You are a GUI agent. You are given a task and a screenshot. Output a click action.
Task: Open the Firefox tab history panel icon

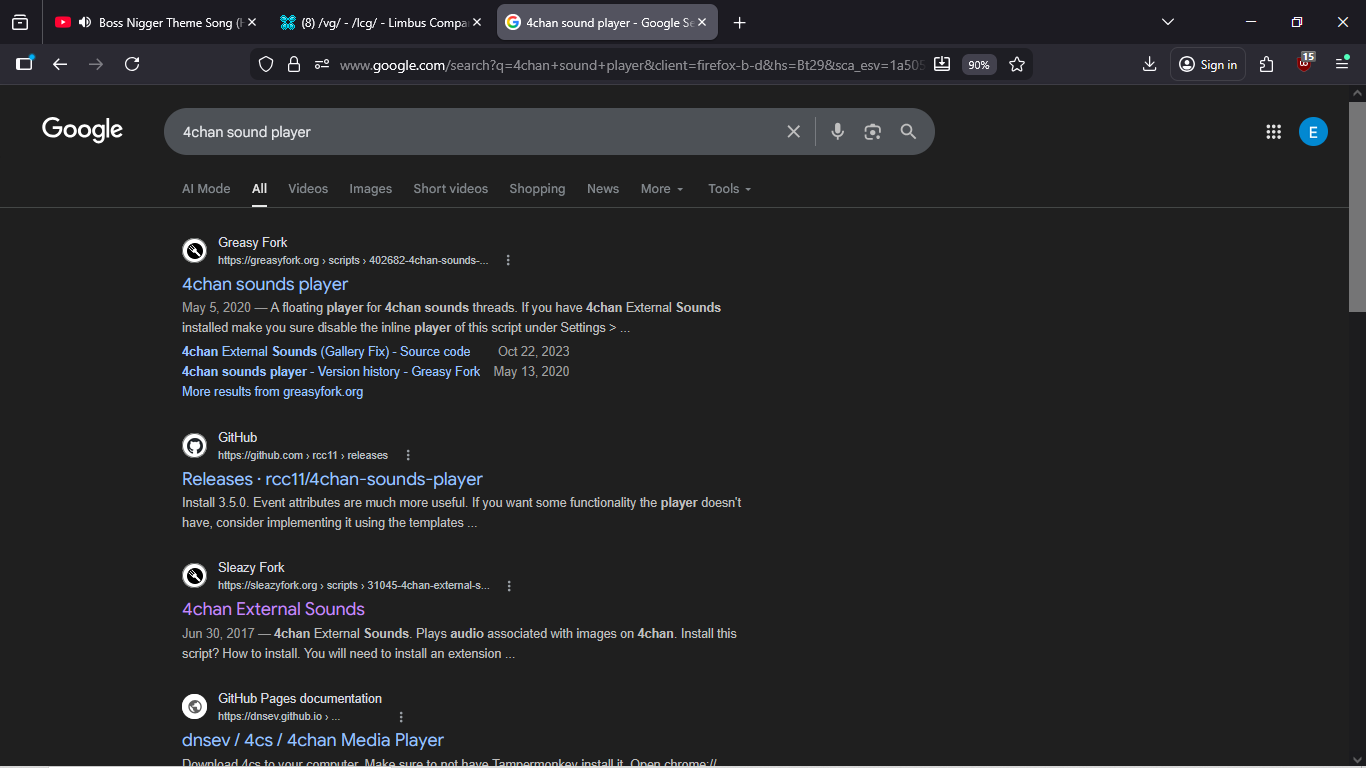20,22
